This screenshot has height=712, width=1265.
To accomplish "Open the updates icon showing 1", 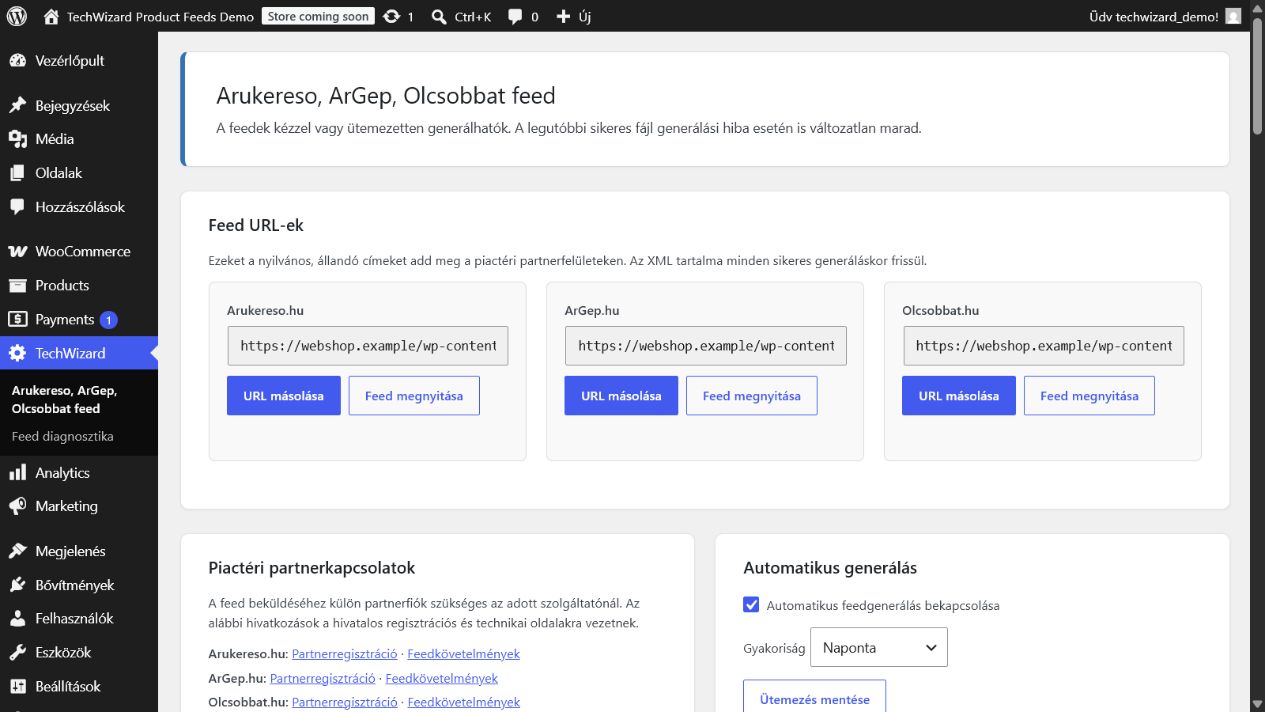I will point(392,16).
